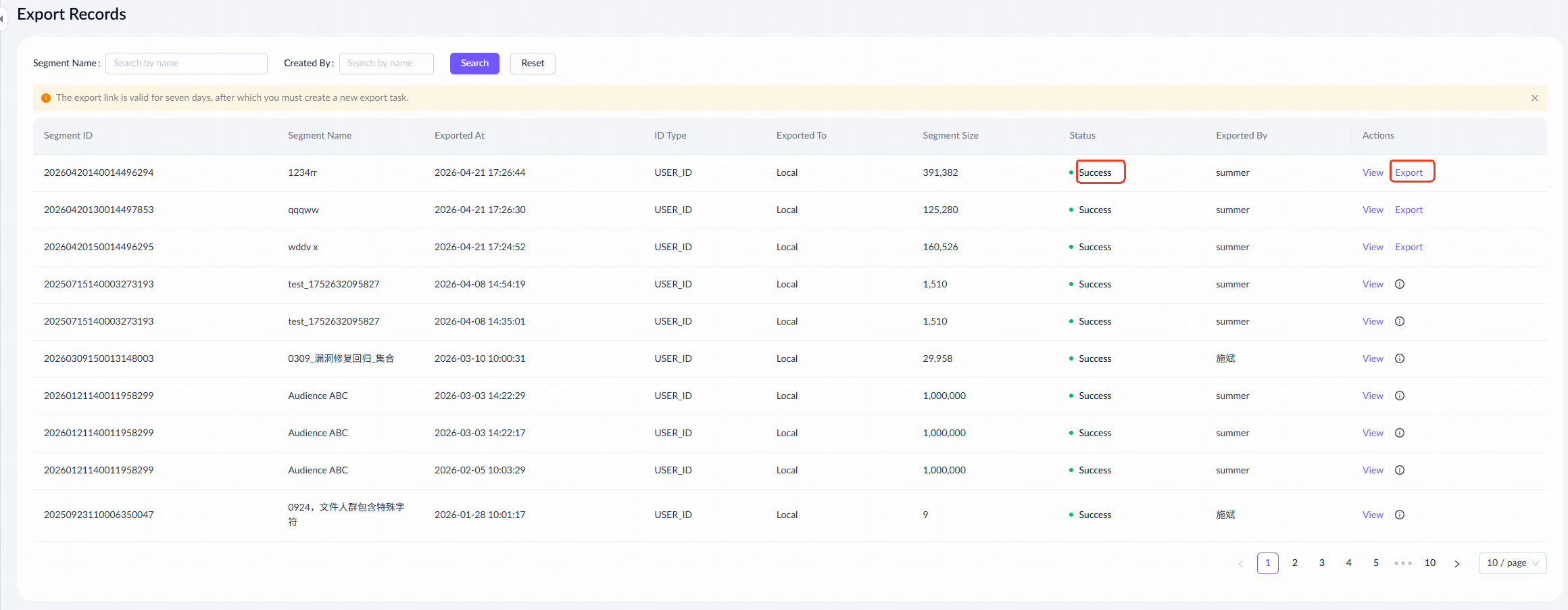This screenshot has width=1568, height=610.
Task: Click info icon for segment 20250923110006350047
Action: (x=1400, y=515)
